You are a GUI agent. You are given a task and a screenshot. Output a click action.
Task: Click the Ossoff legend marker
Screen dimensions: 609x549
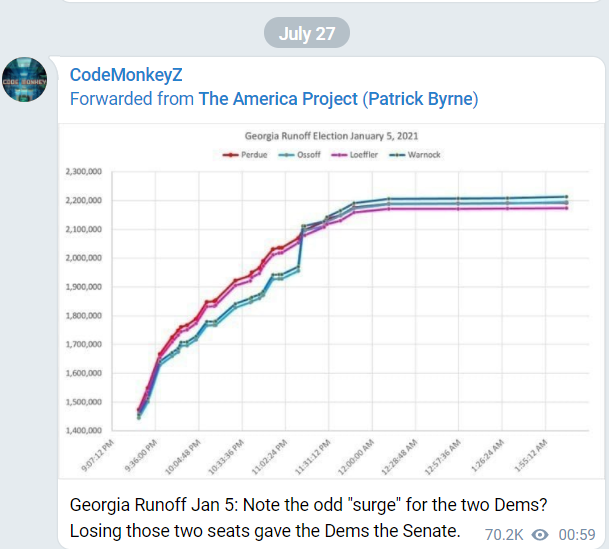(x=286, y=155)
